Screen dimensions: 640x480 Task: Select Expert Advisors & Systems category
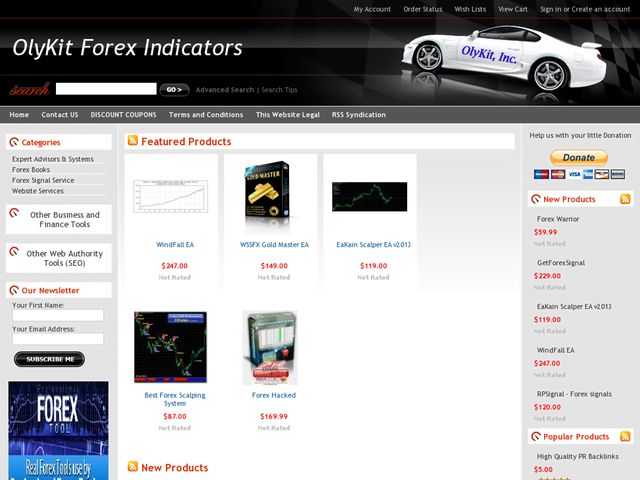pyautogui.click(x=53, y=159)
